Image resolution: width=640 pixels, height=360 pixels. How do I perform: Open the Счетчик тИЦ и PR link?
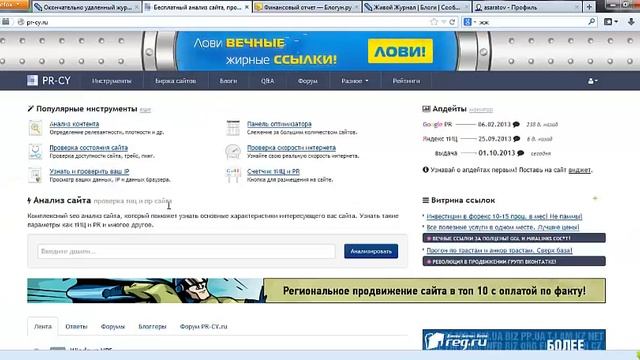click(273, 171)
